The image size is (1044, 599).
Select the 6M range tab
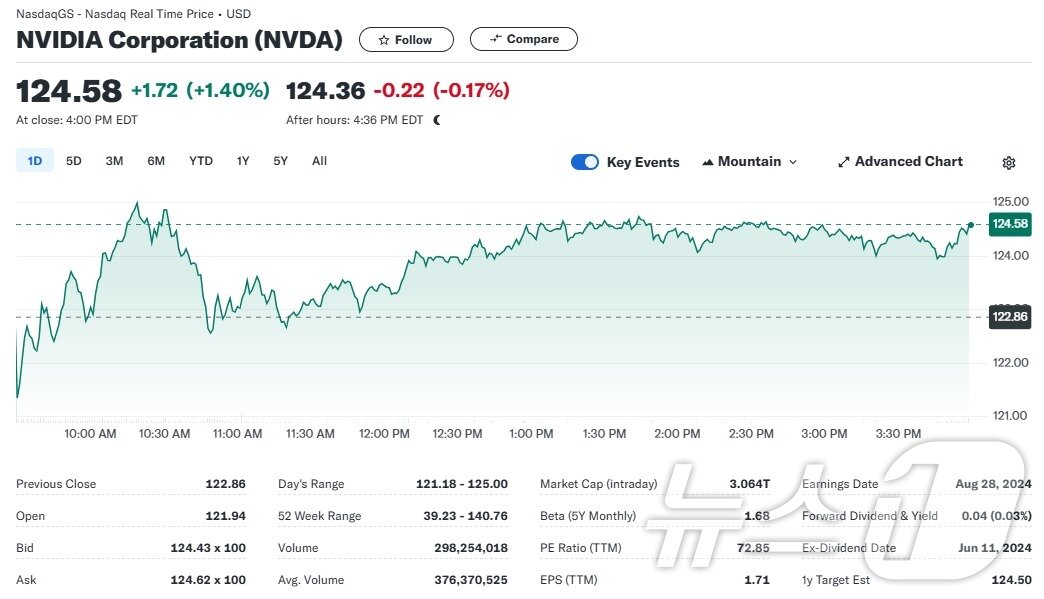point(156,161)
